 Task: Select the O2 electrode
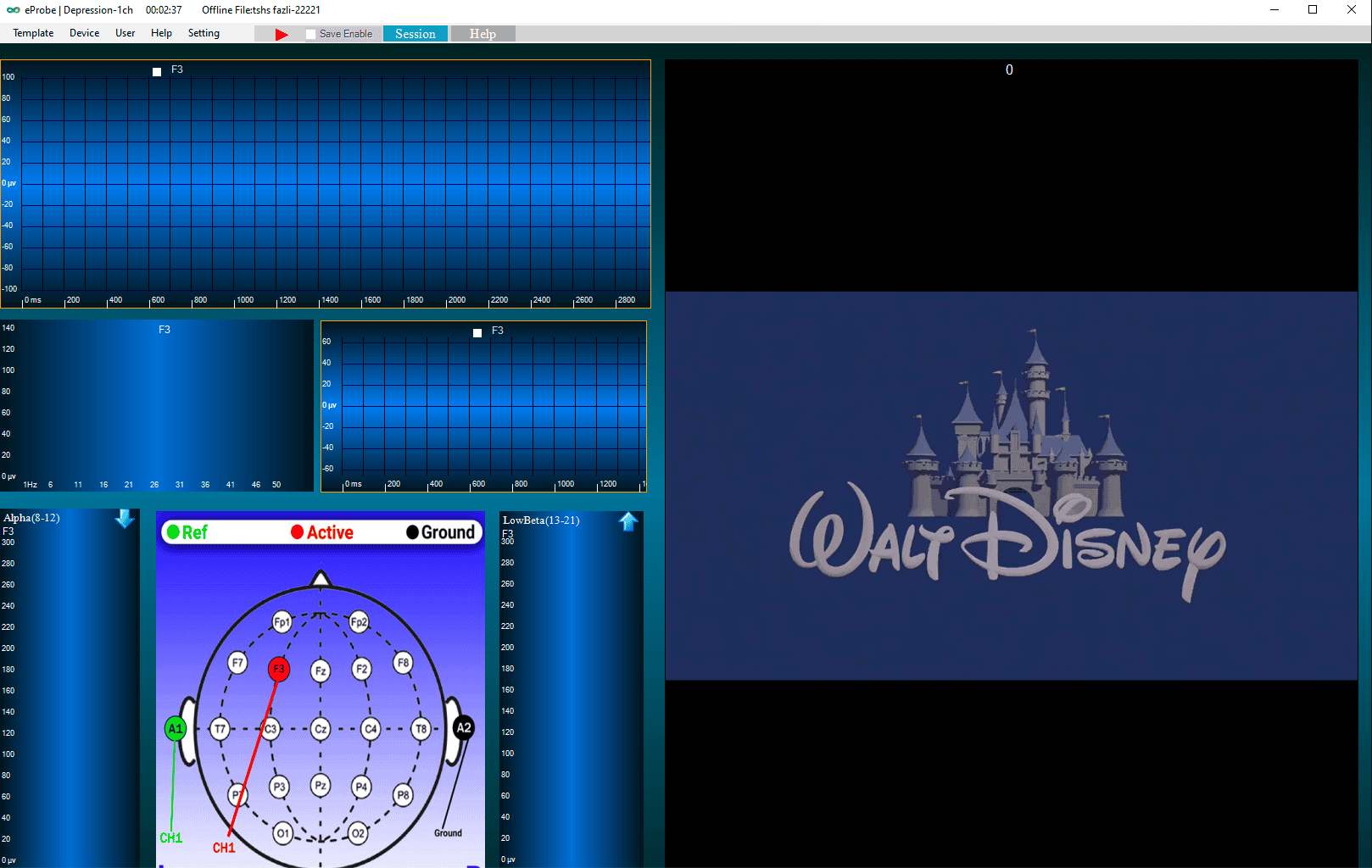(359, 833)
